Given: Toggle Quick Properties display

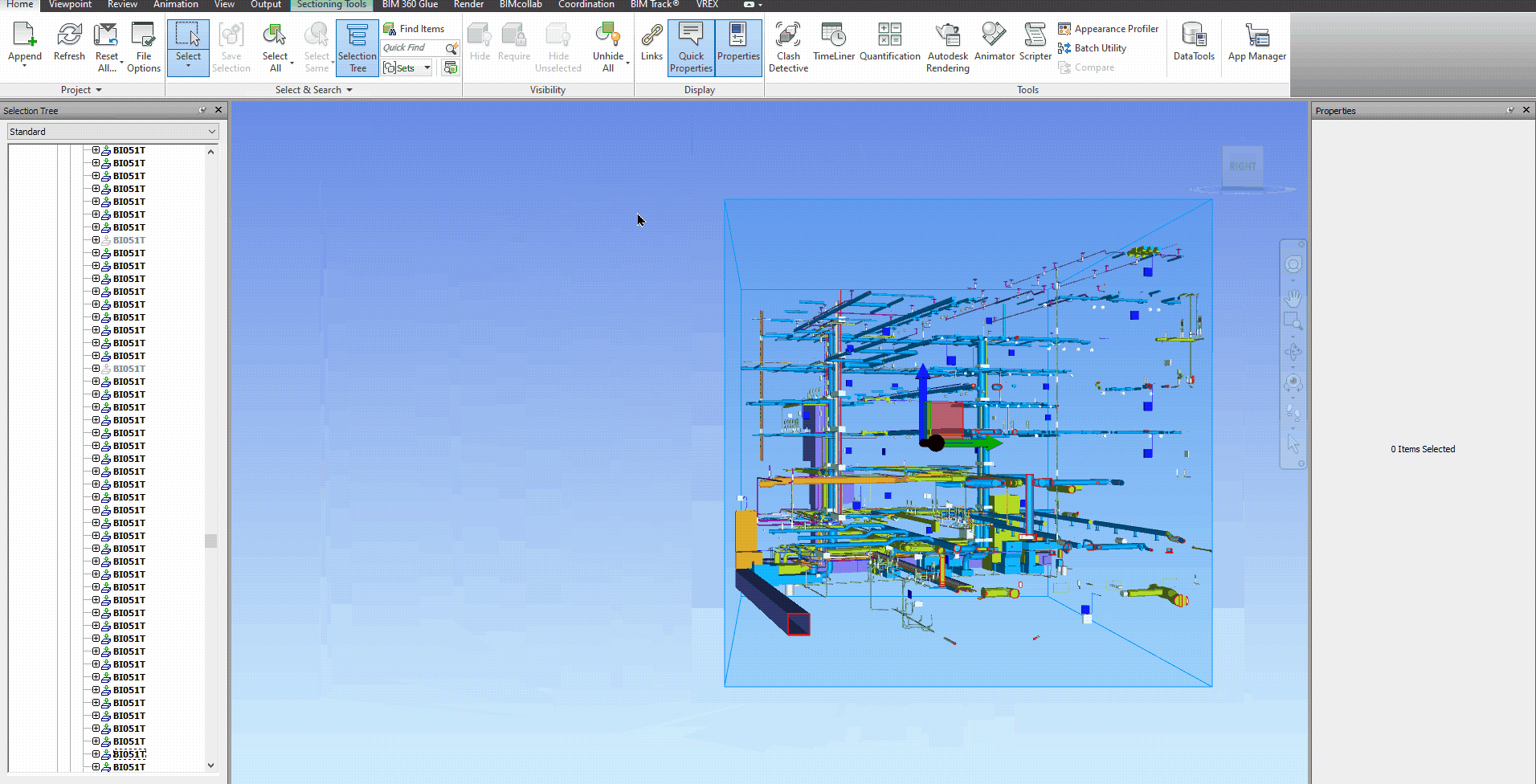Looking at the screenshot, I should [690, 46].
